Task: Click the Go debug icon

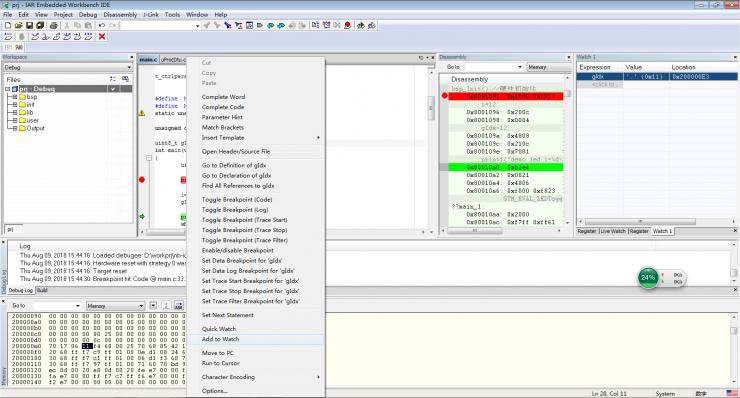Action: click(88, 36)
